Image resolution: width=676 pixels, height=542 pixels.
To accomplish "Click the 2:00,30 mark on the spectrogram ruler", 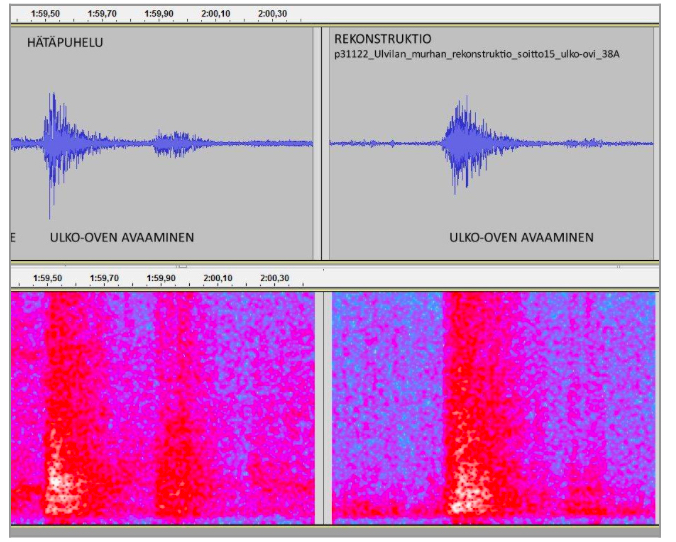I will tap(275, 278).
